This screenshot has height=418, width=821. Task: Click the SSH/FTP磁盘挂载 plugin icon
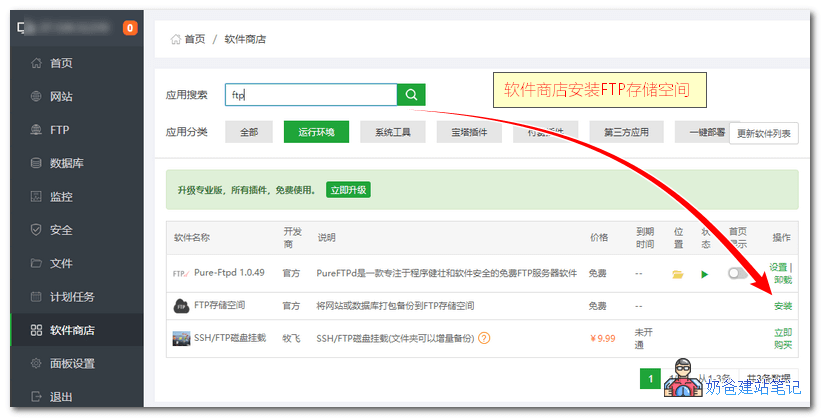[x=180, y=338]
